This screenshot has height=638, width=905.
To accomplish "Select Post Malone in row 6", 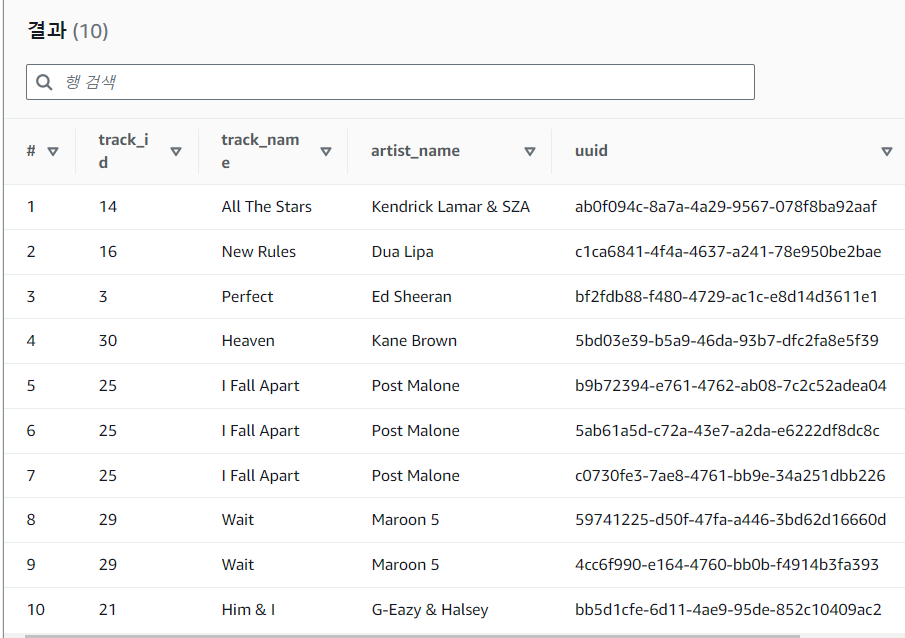I will pyautogui.click(x=416, y=431).
